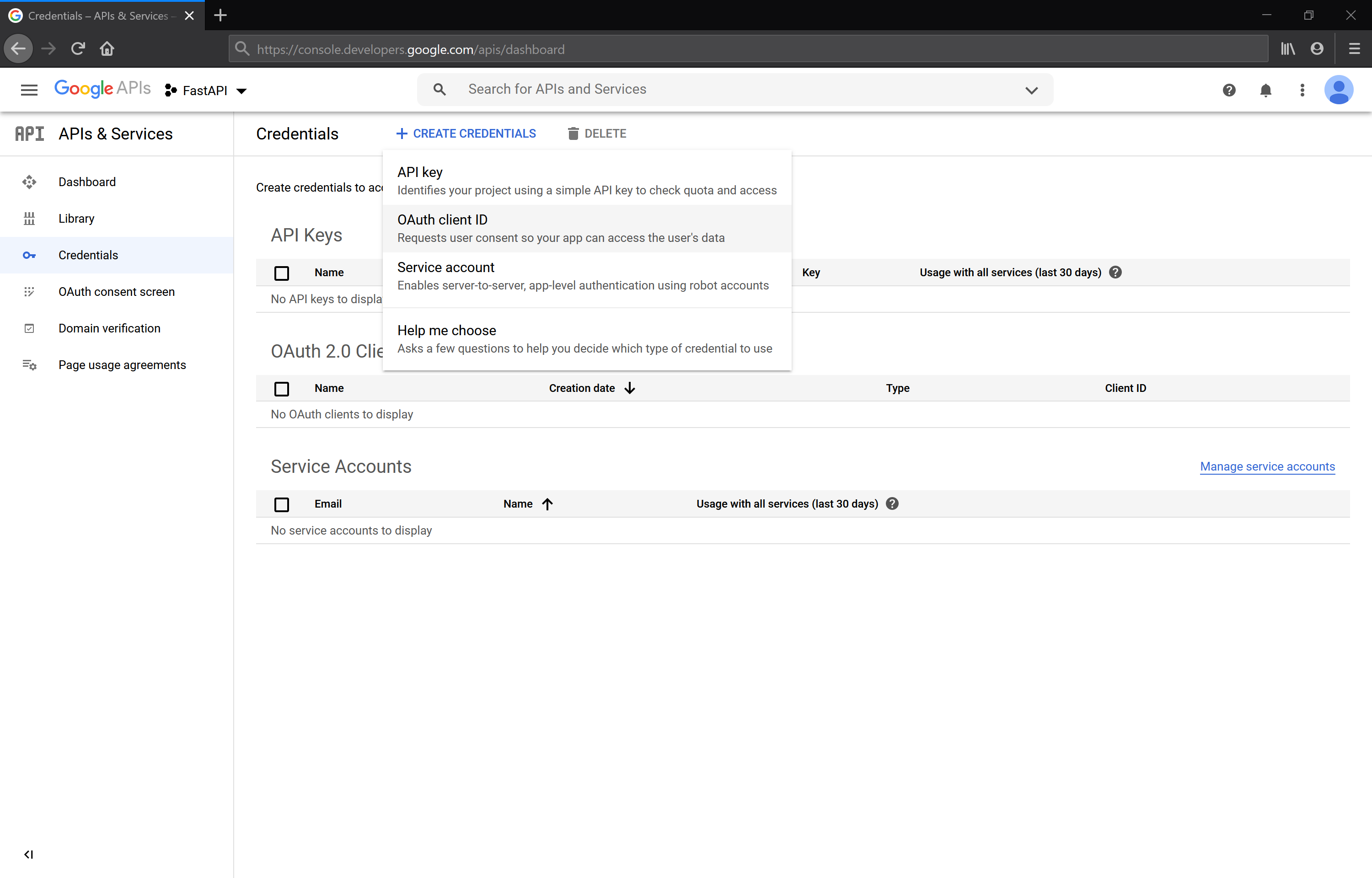Click the user account avatar
Image resolution: width=1372 pixels, height=878 pixels.
pyautogui.click(x=1338, y=90)
